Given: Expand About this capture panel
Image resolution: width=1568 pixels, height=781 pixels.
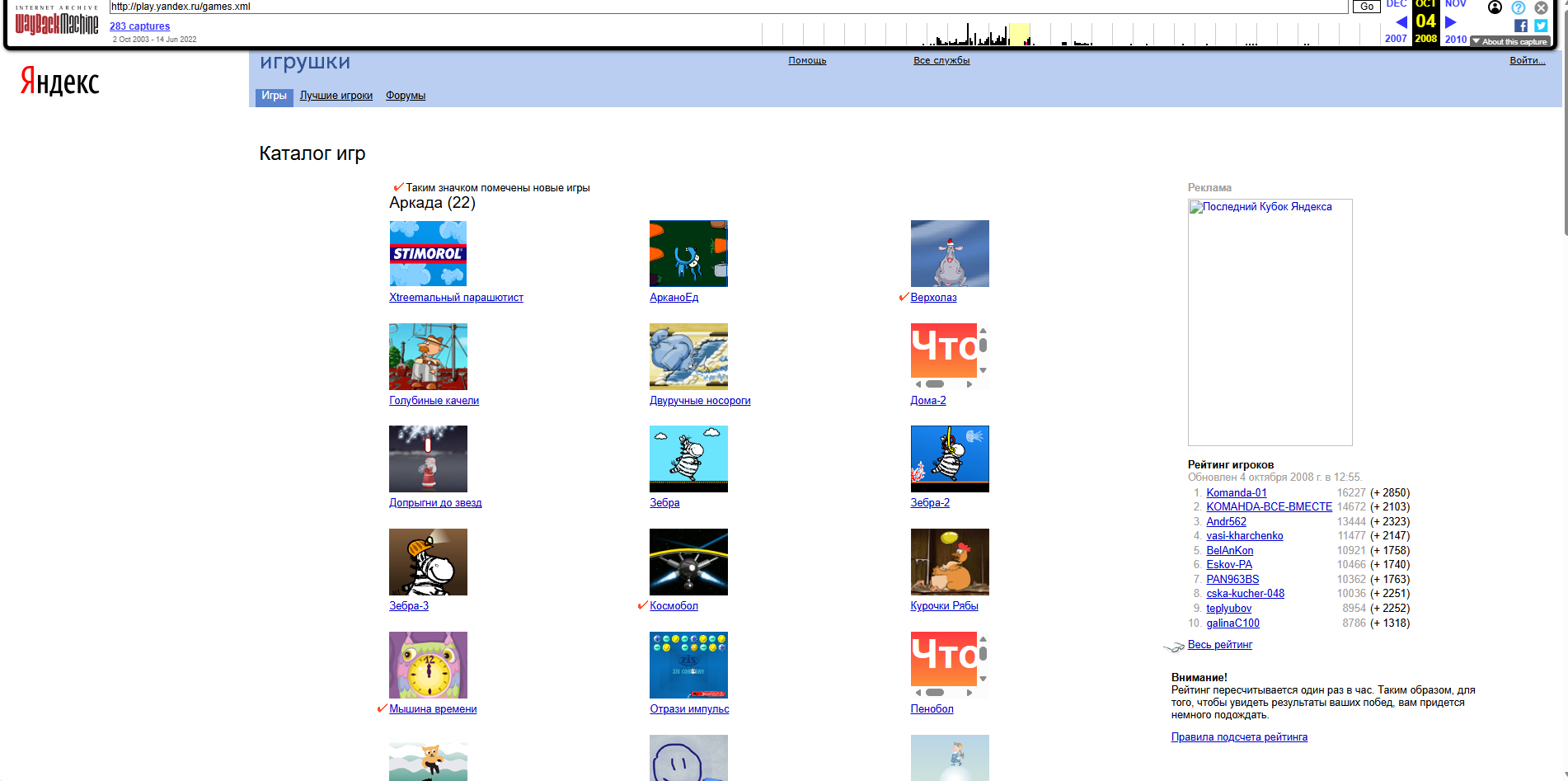Looking at the screenshot, I should [1509, 41].
